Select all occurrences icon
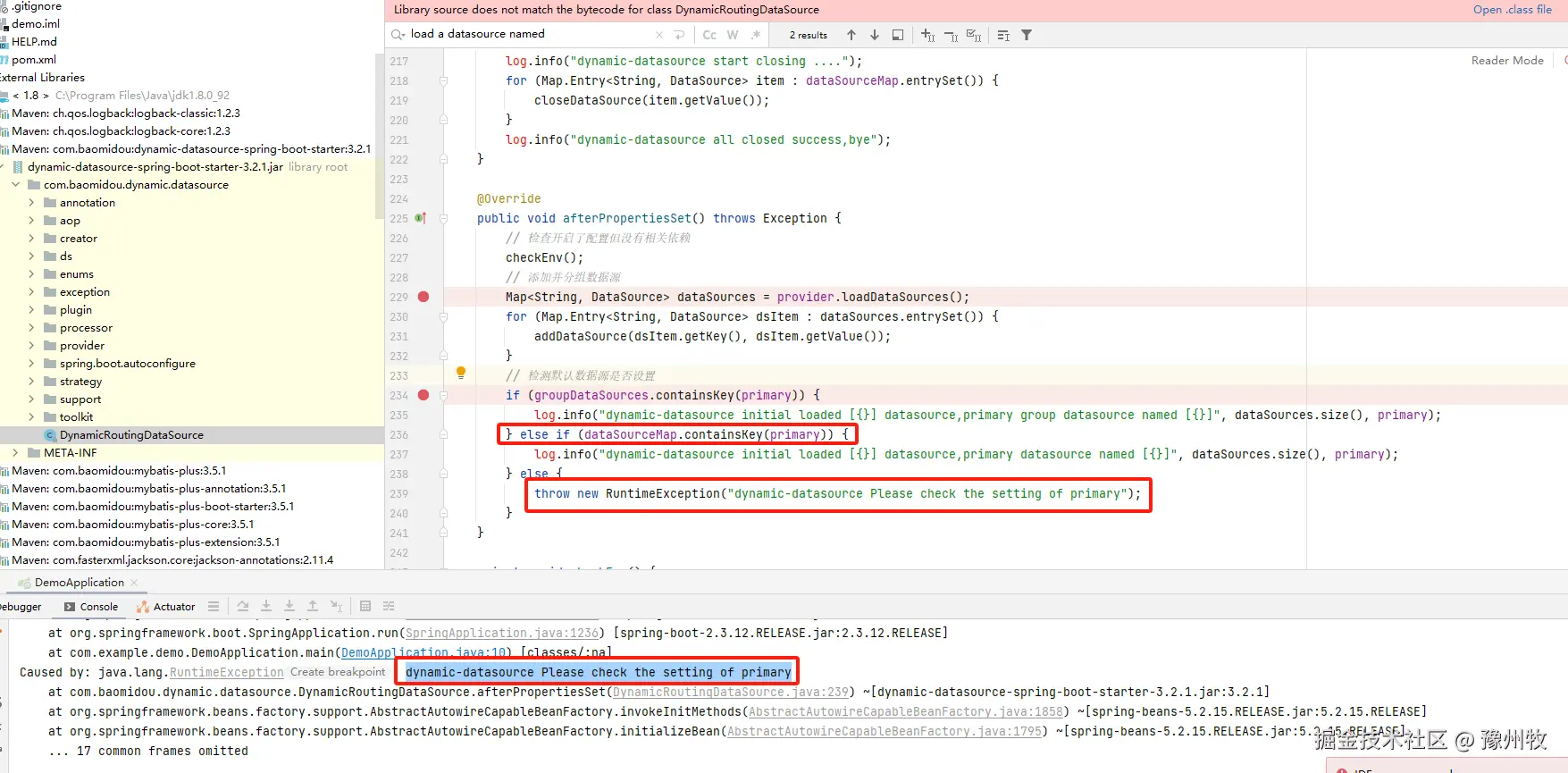Screen dimensions: 1568x773 coord(974,36)
